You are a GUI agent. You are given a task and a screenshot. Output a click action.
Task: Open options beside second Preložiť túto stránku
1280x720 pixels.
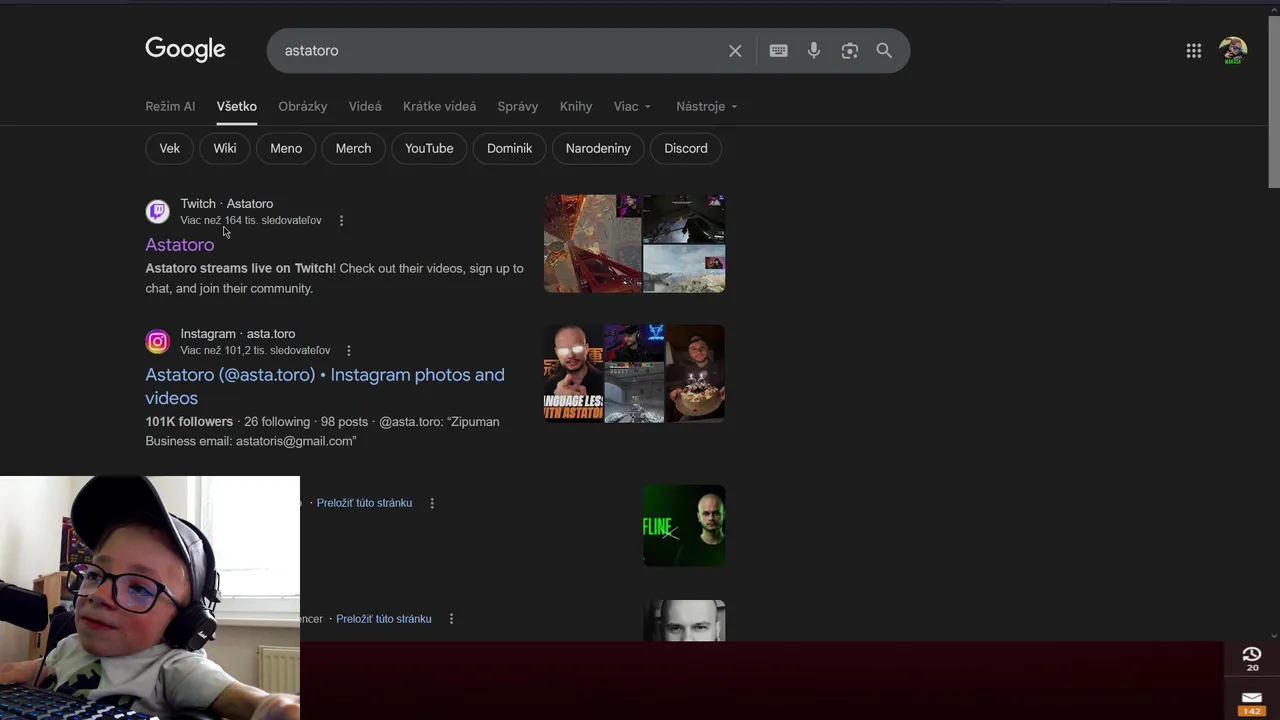(451, 619)
